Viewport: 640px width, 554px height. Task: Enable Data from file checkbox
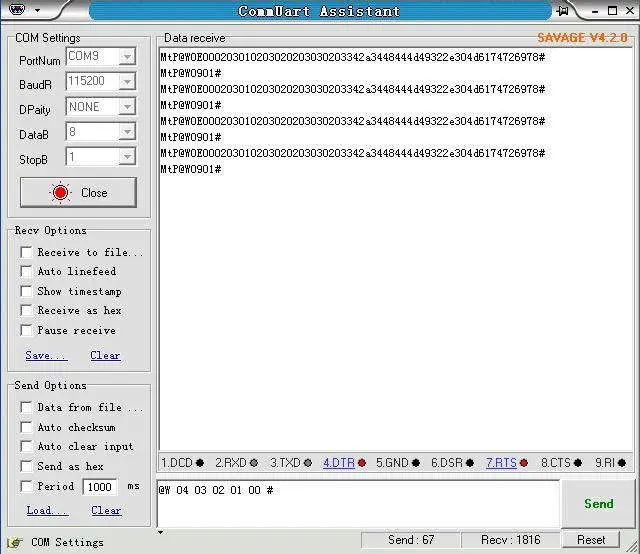coord(26,407)
